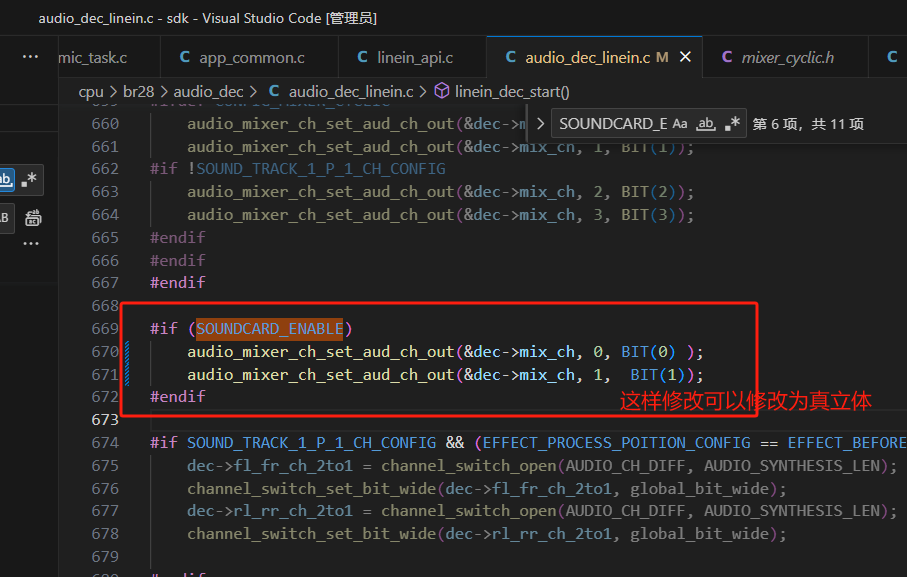Enable regular expression in find widget
Image resolution: width=907 pixels, height=577 pixels.
[x=732, y=124]
